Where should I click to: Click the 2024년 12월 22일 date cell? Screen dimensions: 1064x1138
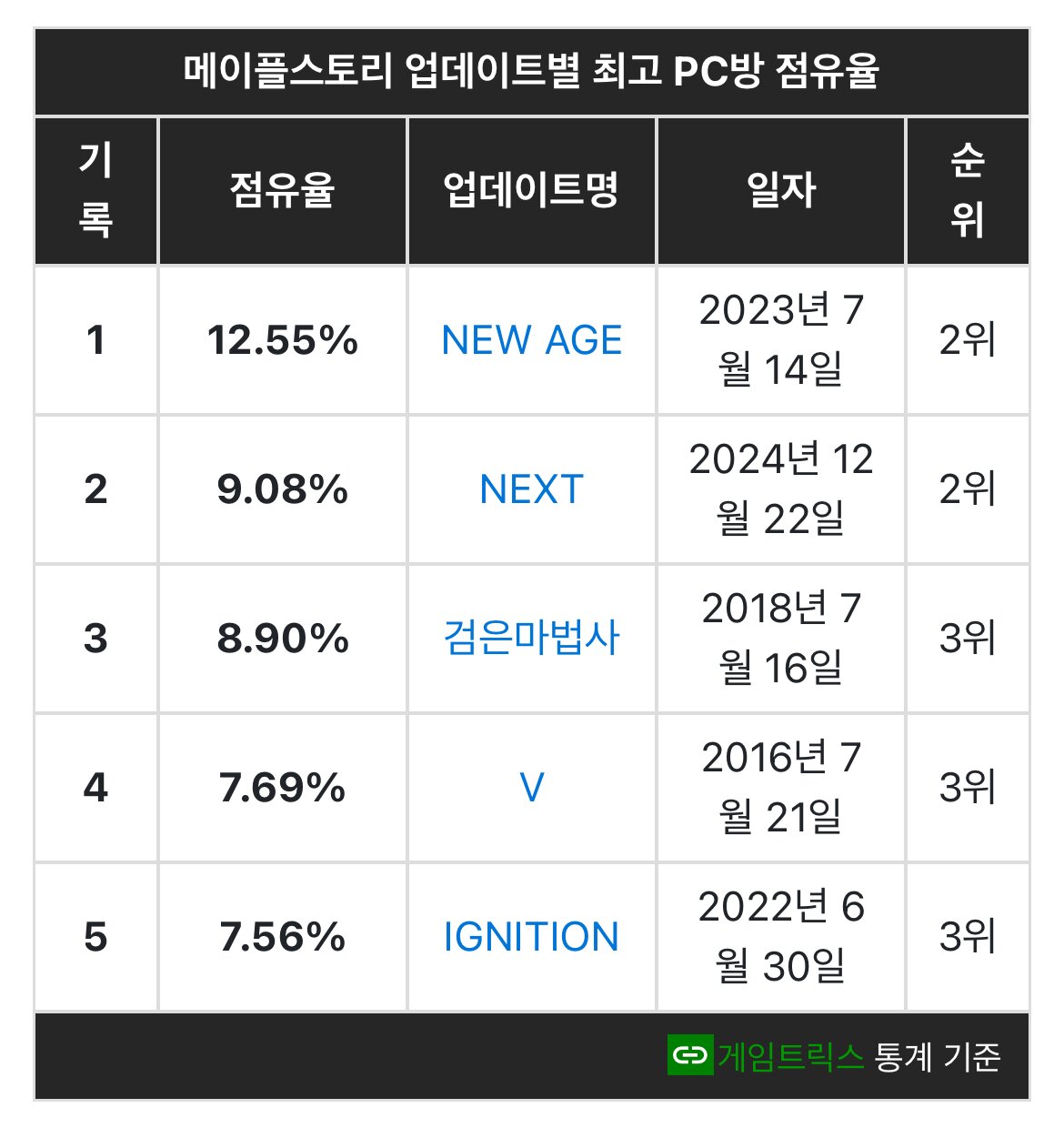click(x=781, y=489)
